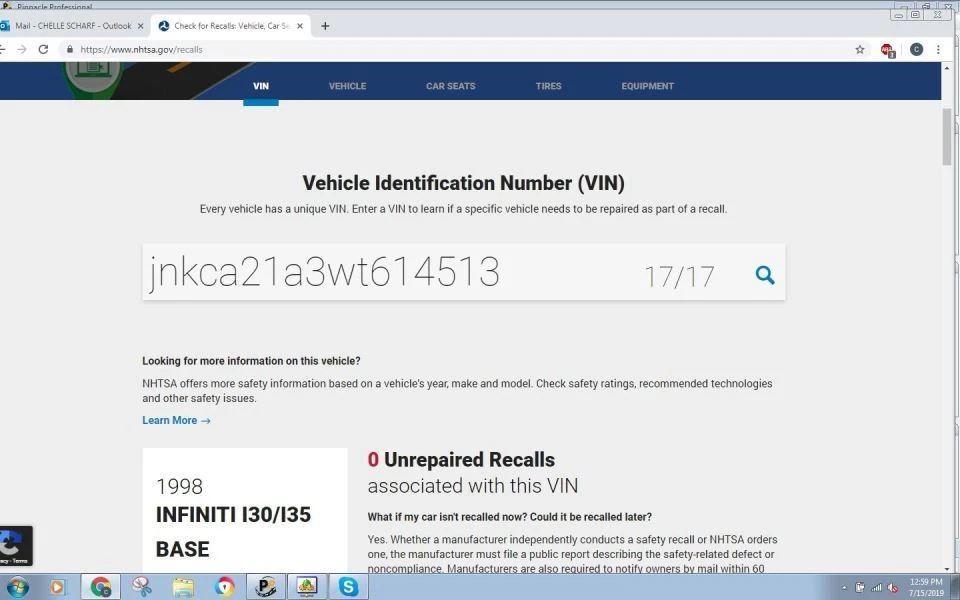The height and width of the screenshot is (600, 960).
Task: Click the ad-blocker extension icon
Action: point(888,49)
